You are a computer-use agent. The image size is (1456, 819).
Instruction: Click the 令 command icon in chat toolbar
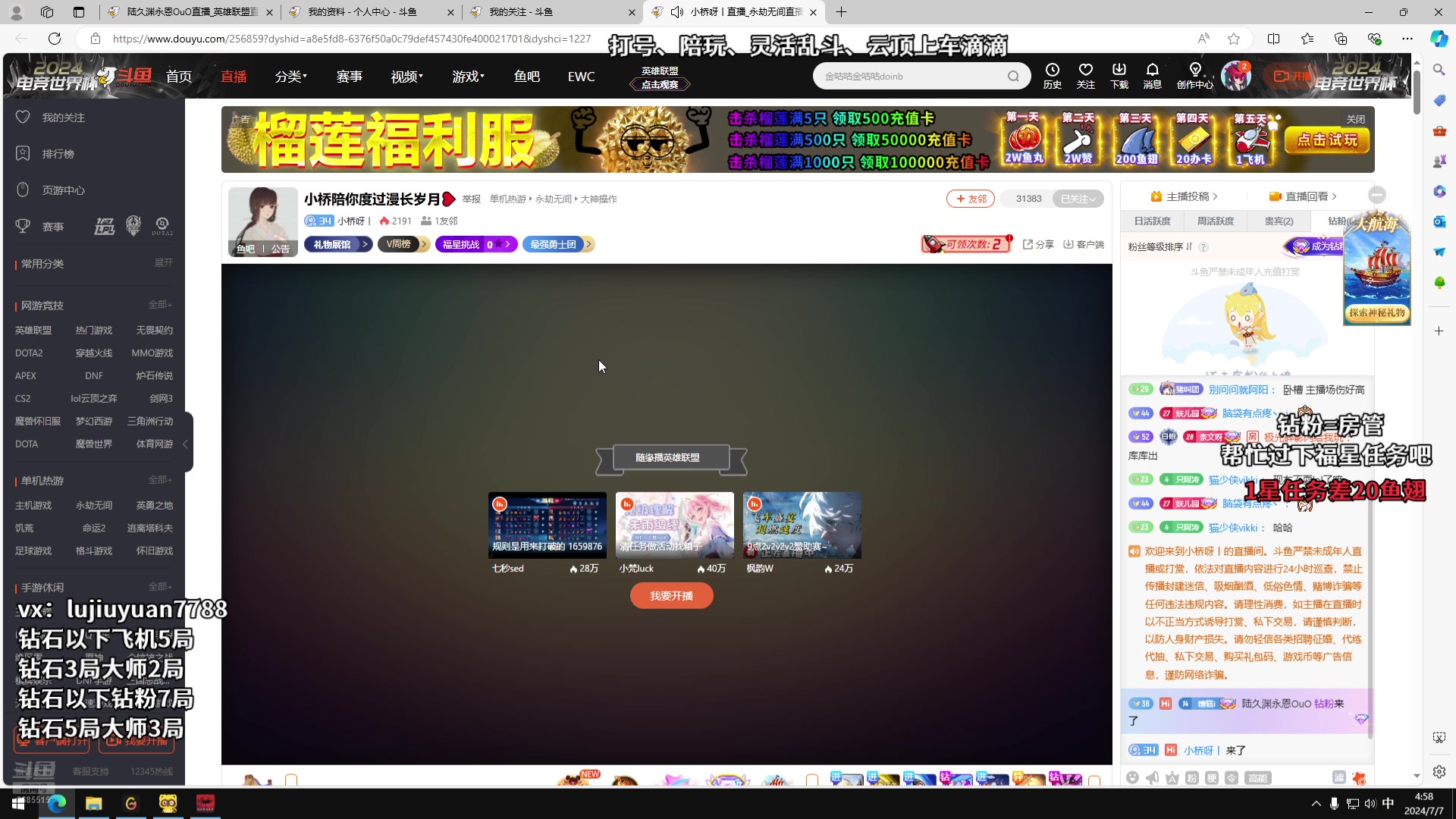tap(1232, 777)
